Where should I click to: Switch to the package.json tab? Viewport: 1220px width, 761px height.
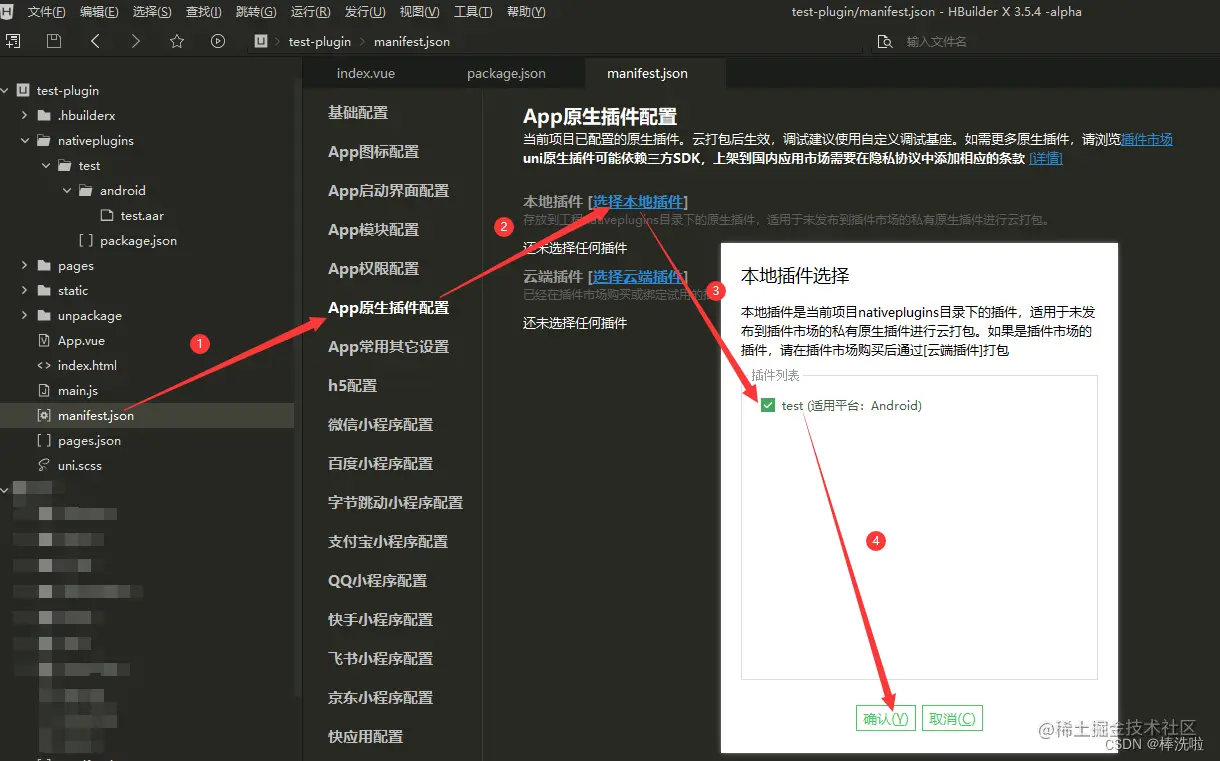click(506, 73)
